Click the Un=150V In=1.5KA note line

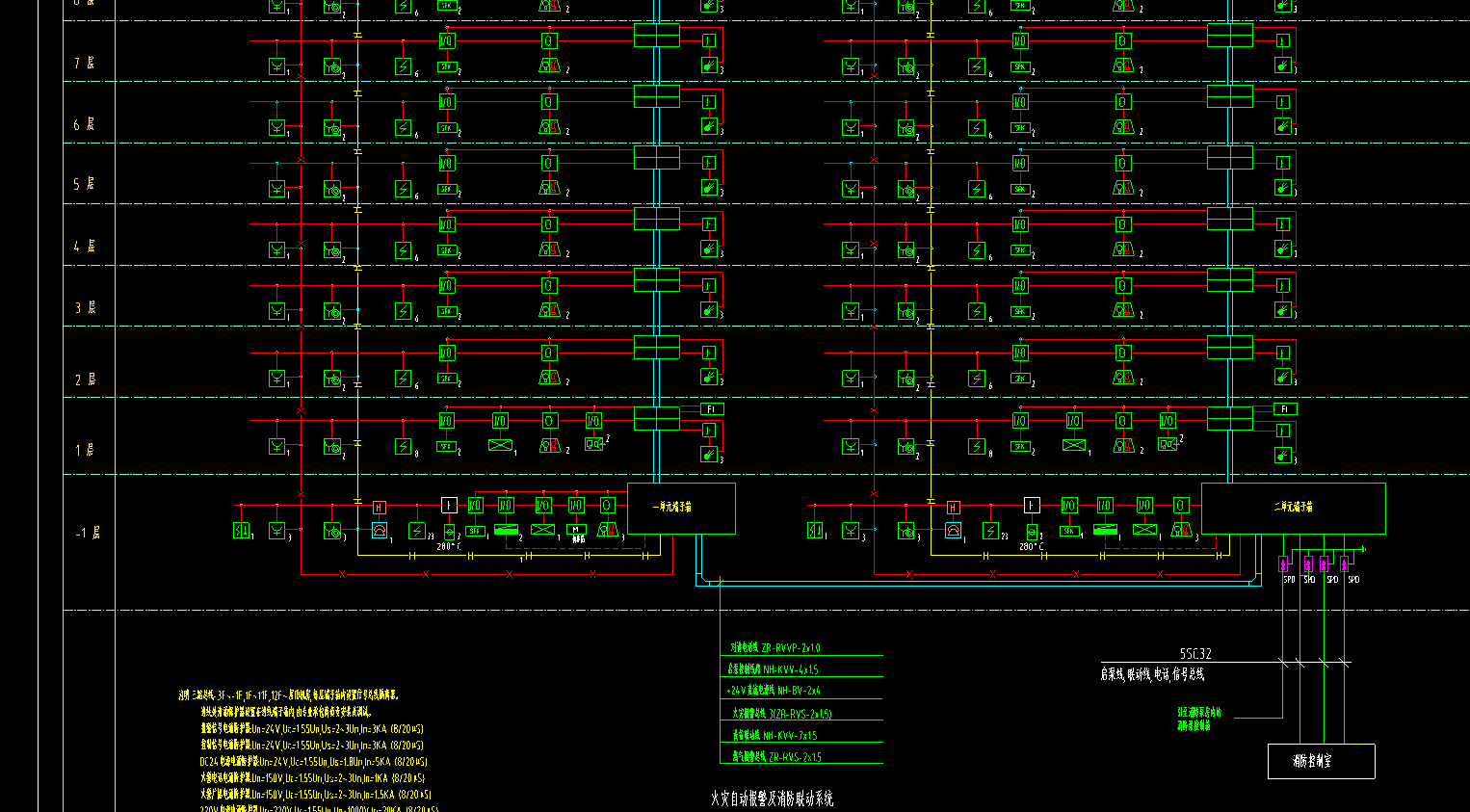[x=316, y=795]
